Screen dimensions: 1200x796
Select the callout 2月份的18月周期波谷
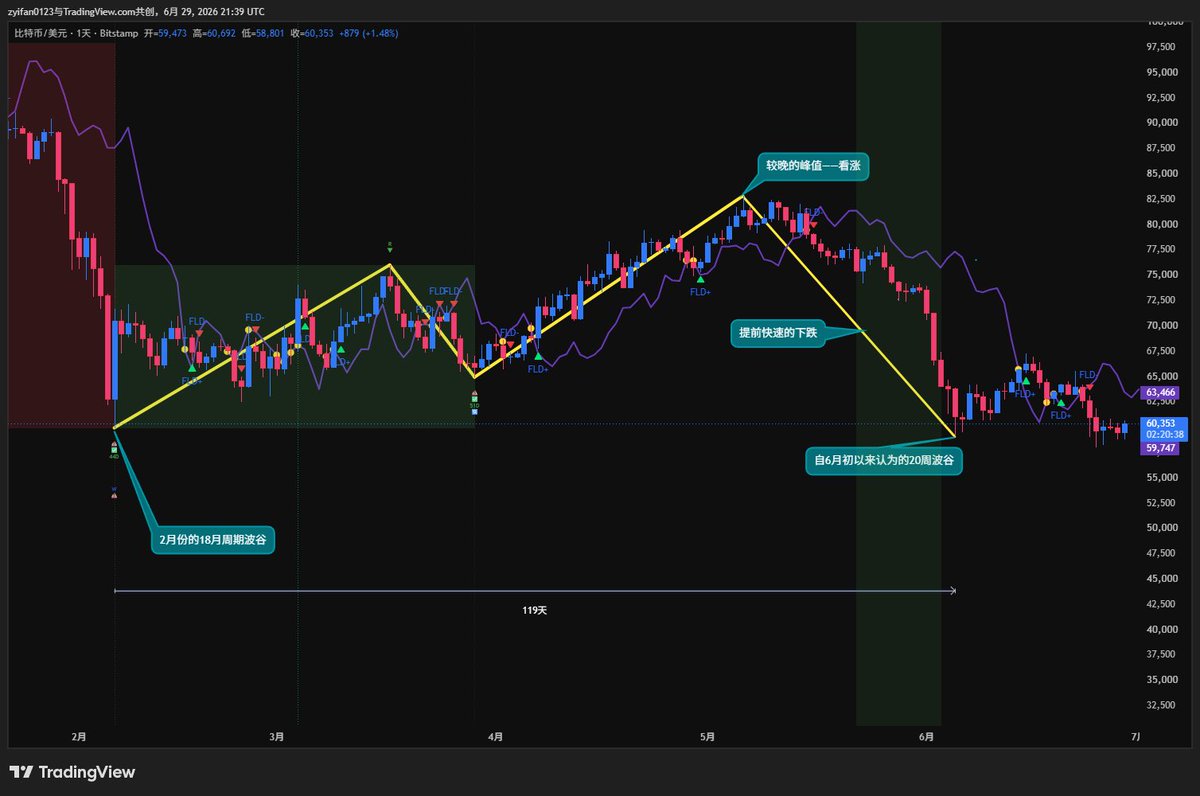(x=213, y=540)
